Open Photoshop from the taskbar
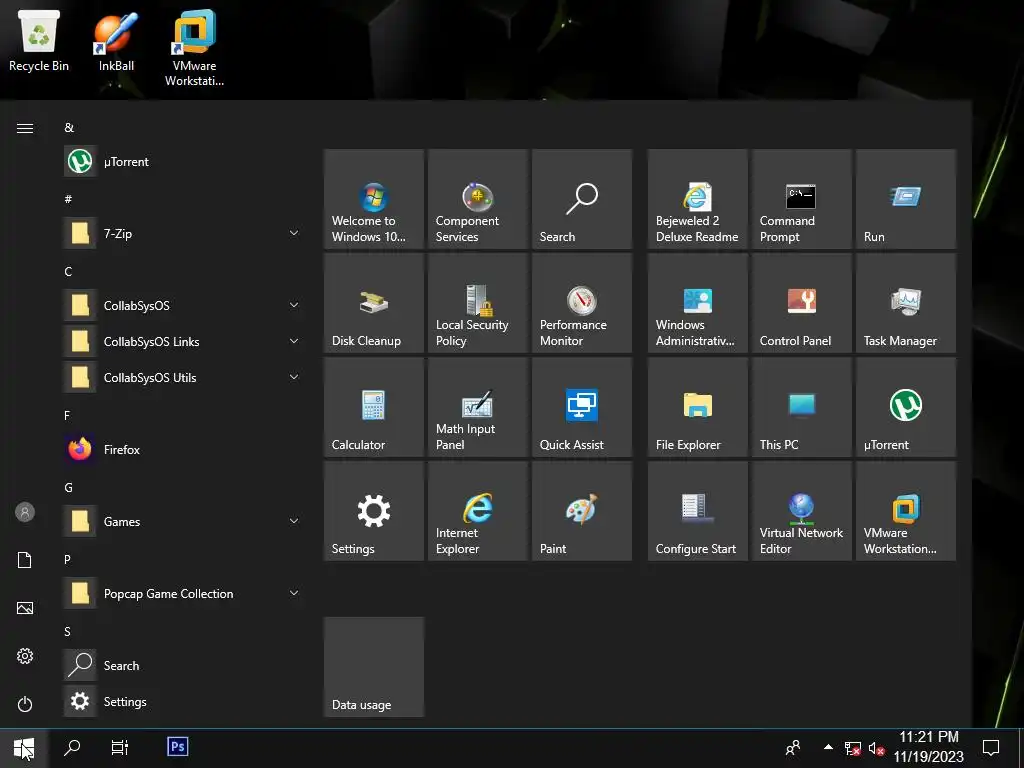Viewport: 1024px width, 768px height. [178, 747]
